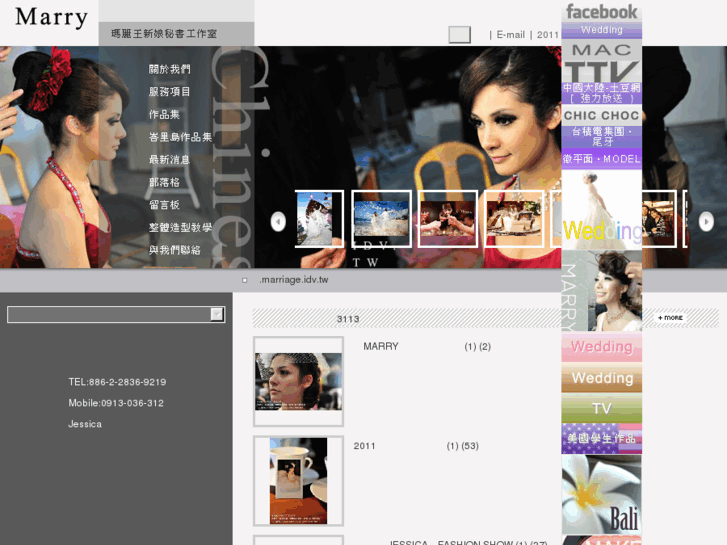This screenshot has width=727, height=545.
Task: Open 關於我們 menu item
Action: click(169, 69)
